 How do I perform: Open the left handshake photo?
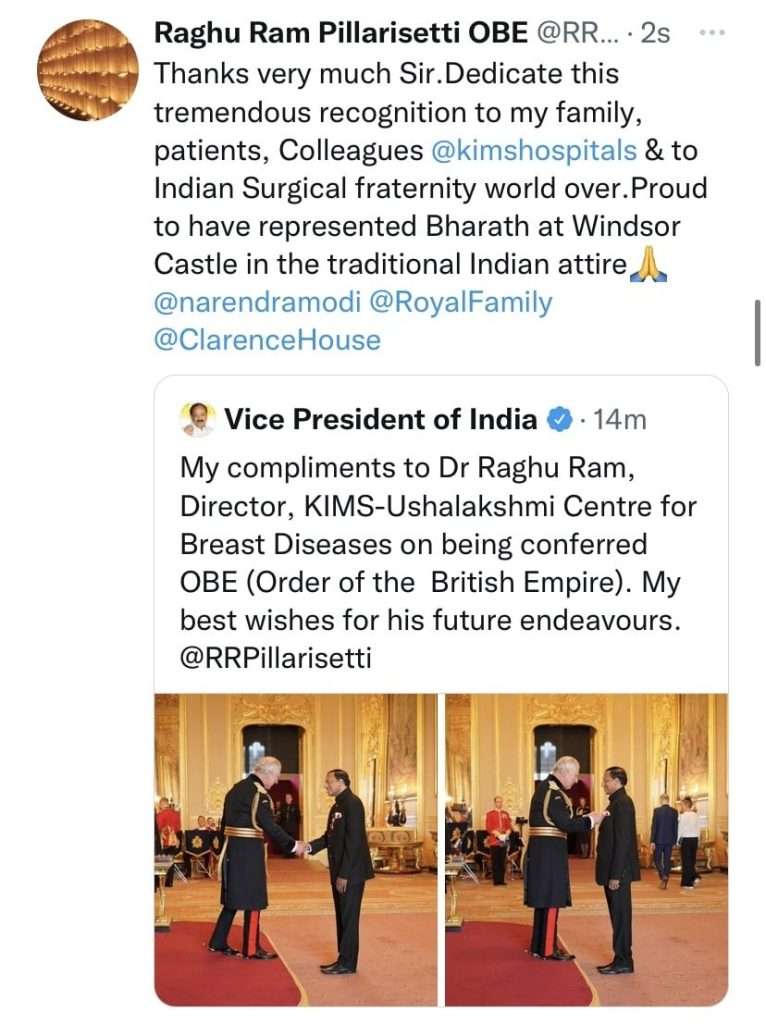[296, 849]
